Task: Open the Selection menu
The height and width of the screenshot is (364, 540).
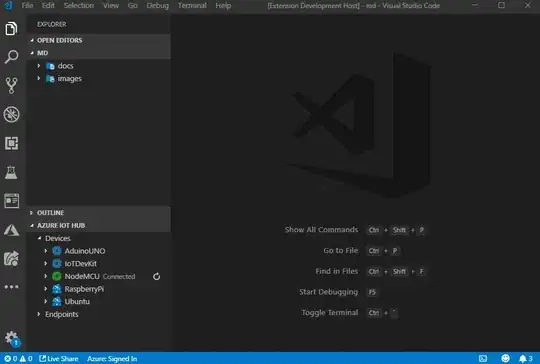Action: click(79, 6)
